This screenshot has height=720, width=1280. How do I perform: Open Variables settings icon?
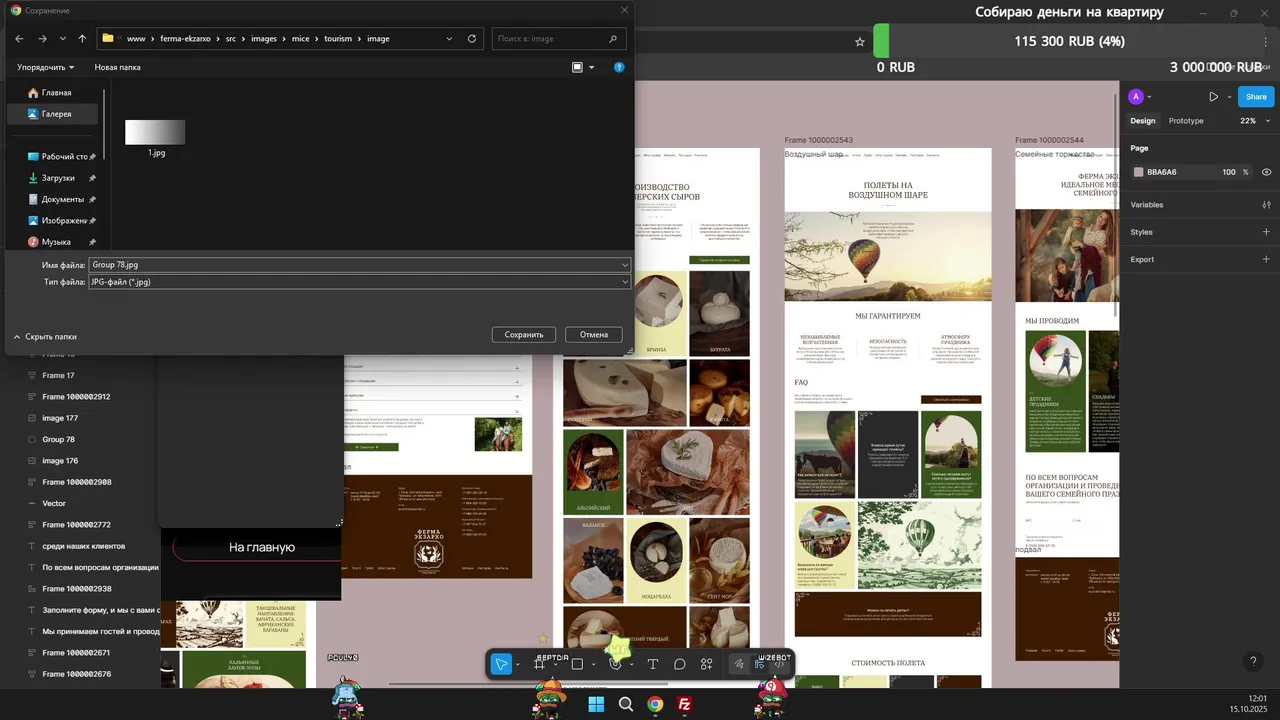pos(1266,205)
